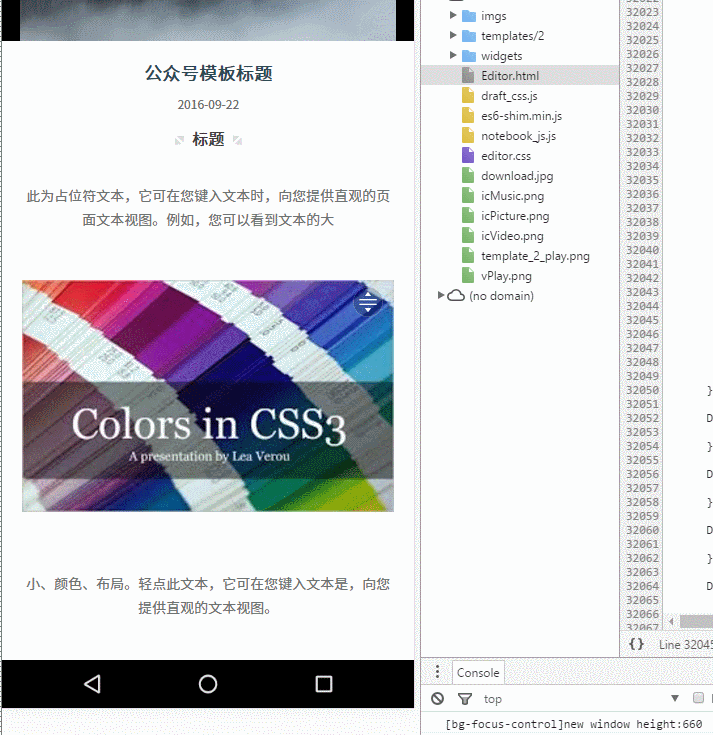Viewport: 713px width, 735px height.
Task: Tap the Android home circle button
Action: tap(208, 684)
